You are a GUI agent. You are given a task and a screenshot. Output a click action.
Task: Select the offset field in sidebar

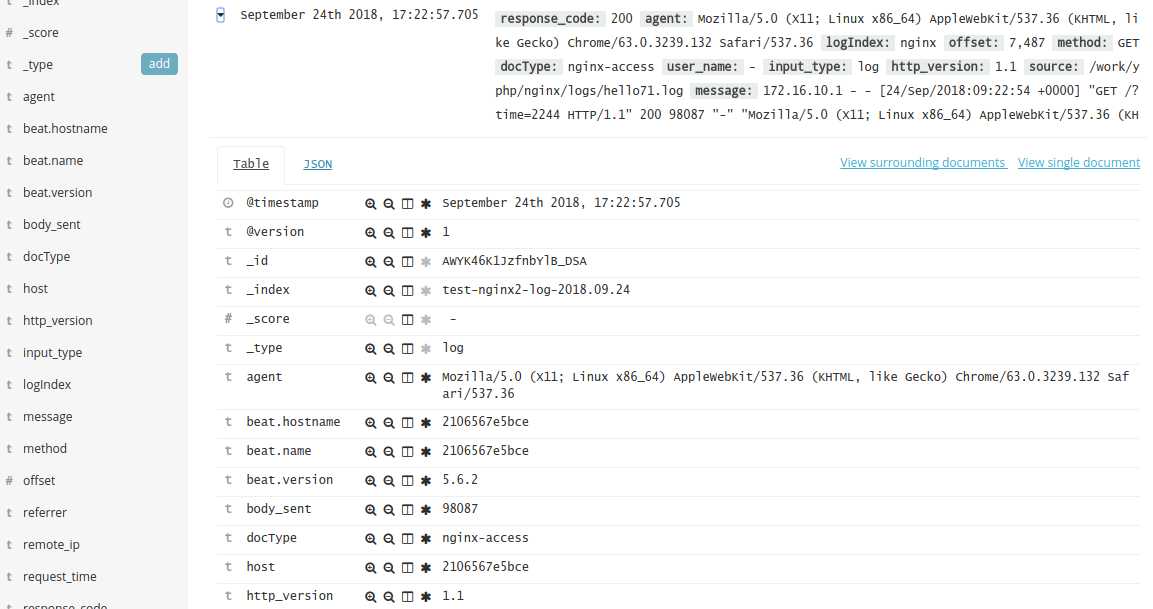39,480
